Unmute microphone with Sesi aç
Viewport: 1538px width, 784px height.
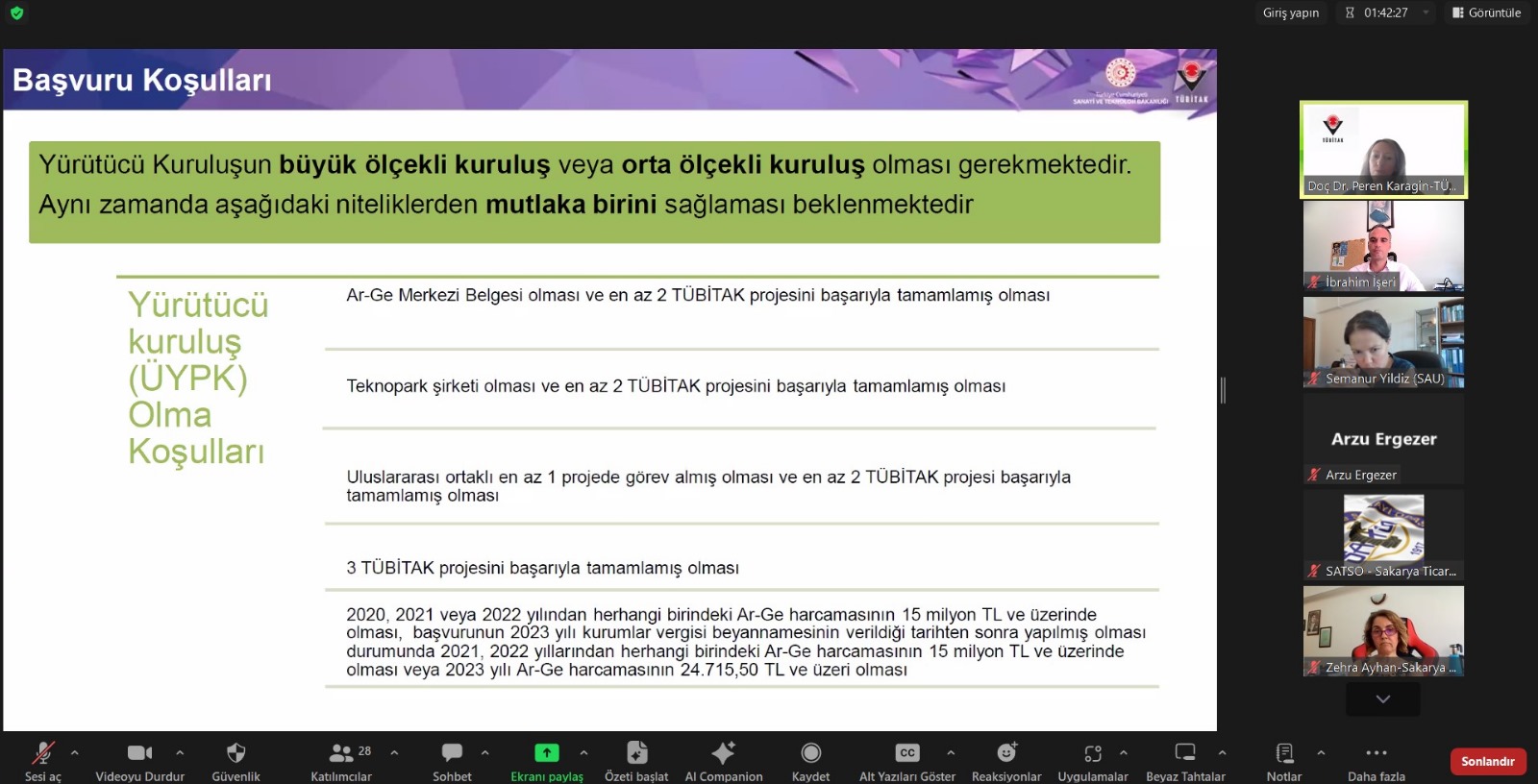tap(42, 753)
